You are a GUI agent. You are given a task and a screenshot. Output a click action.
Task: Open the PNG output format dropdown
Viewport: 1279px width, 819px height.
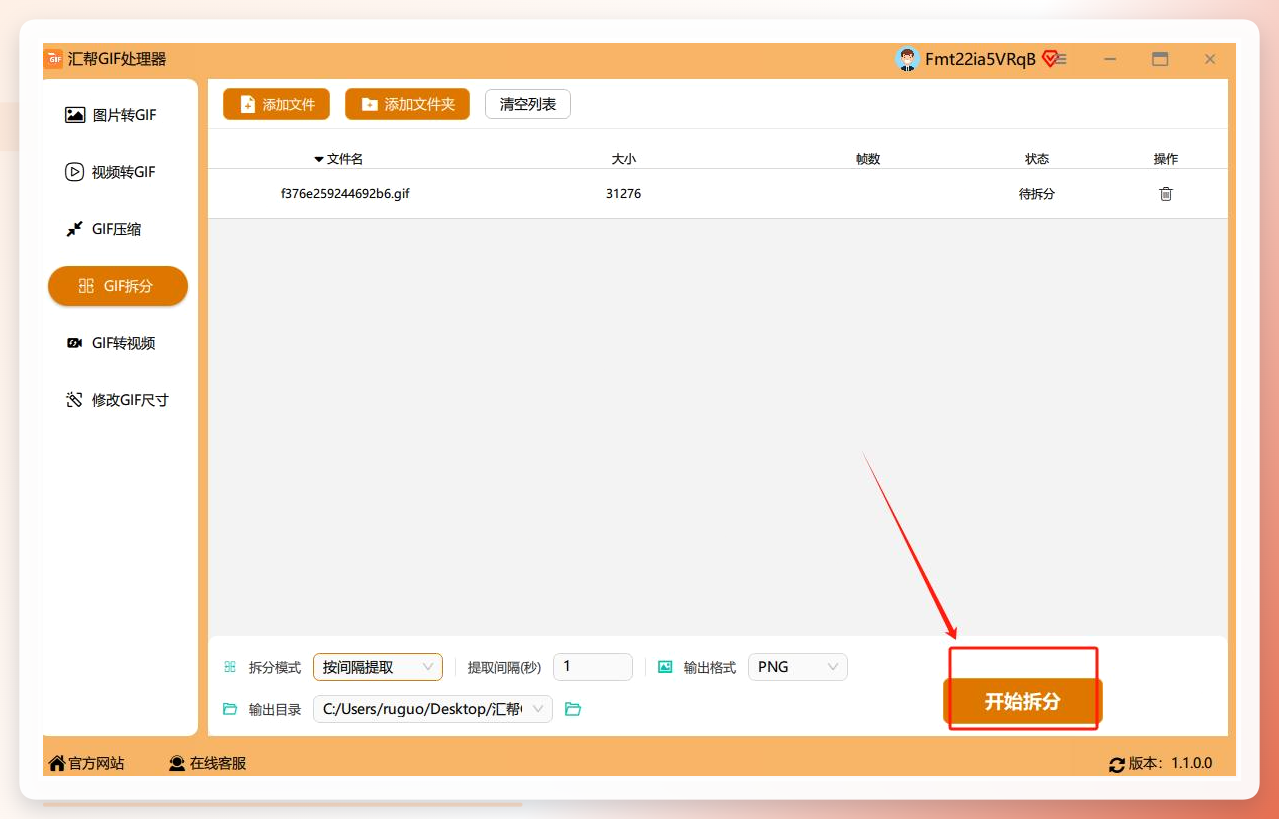(798, 667)
